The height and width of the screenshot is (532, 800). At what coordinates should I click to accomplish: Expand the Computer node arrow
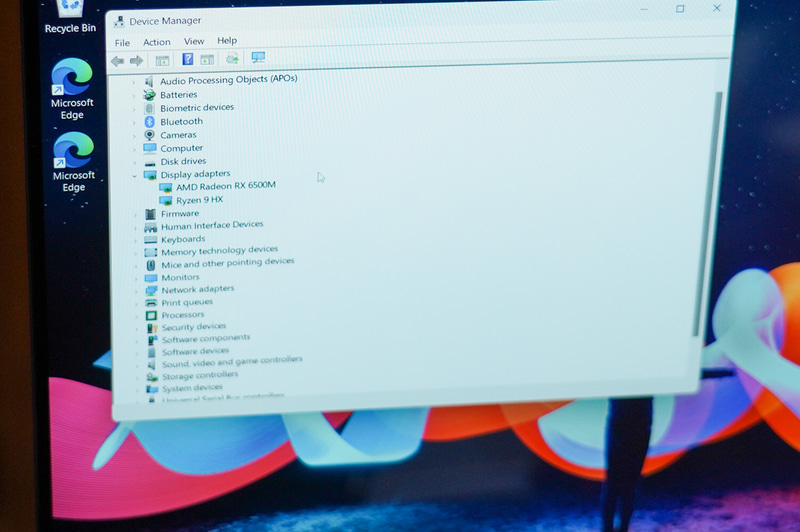coord(134,149)
